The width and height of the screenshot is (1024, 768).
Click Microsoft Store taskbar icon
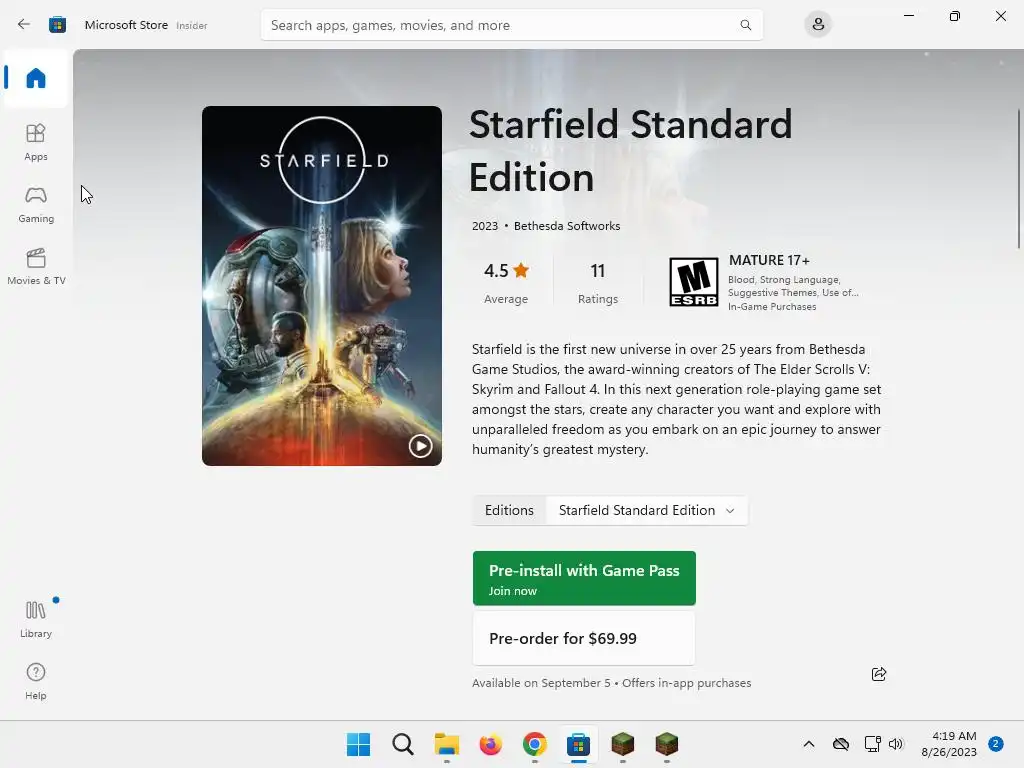point(579,744)
